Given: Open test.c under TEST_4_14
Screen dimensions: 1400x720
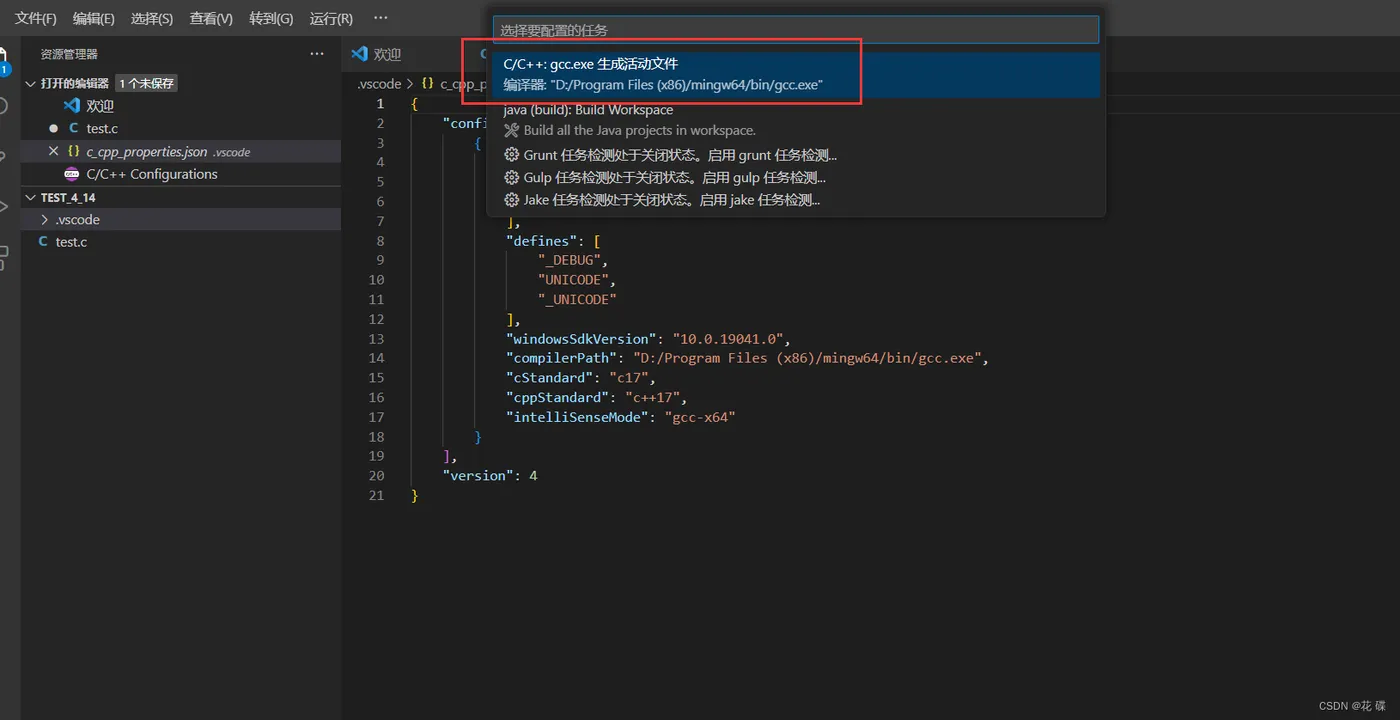Looking at the screenshot, I should (71, 242).
